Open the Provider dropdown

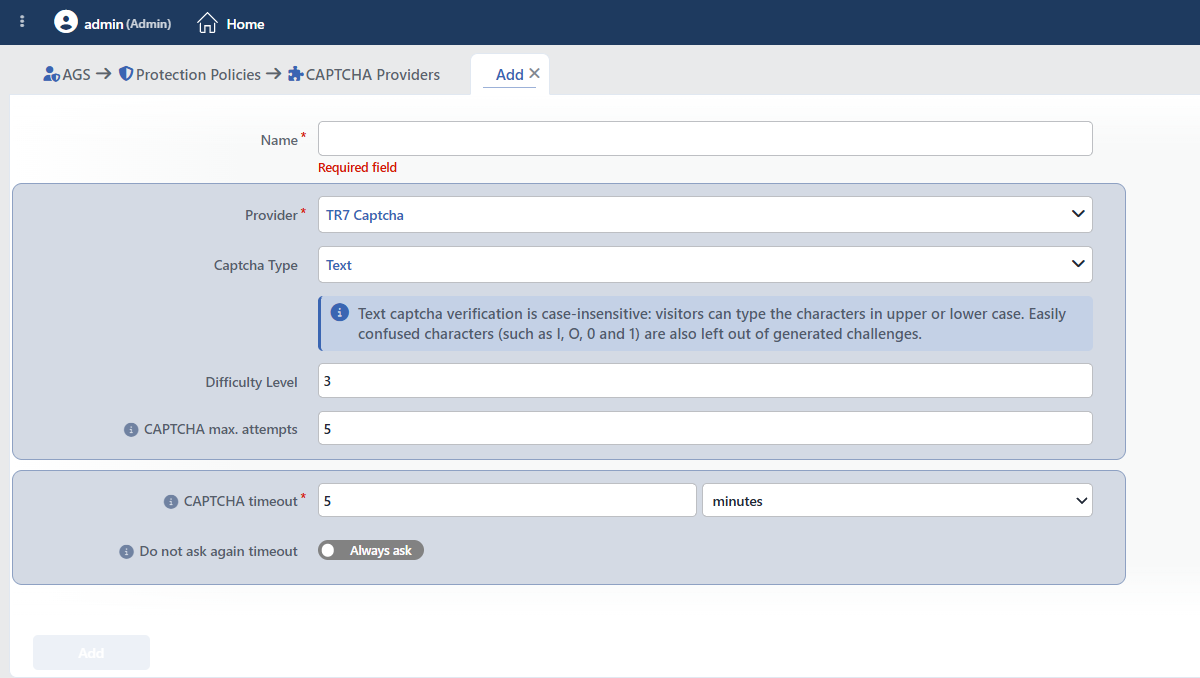click(705, 214)
